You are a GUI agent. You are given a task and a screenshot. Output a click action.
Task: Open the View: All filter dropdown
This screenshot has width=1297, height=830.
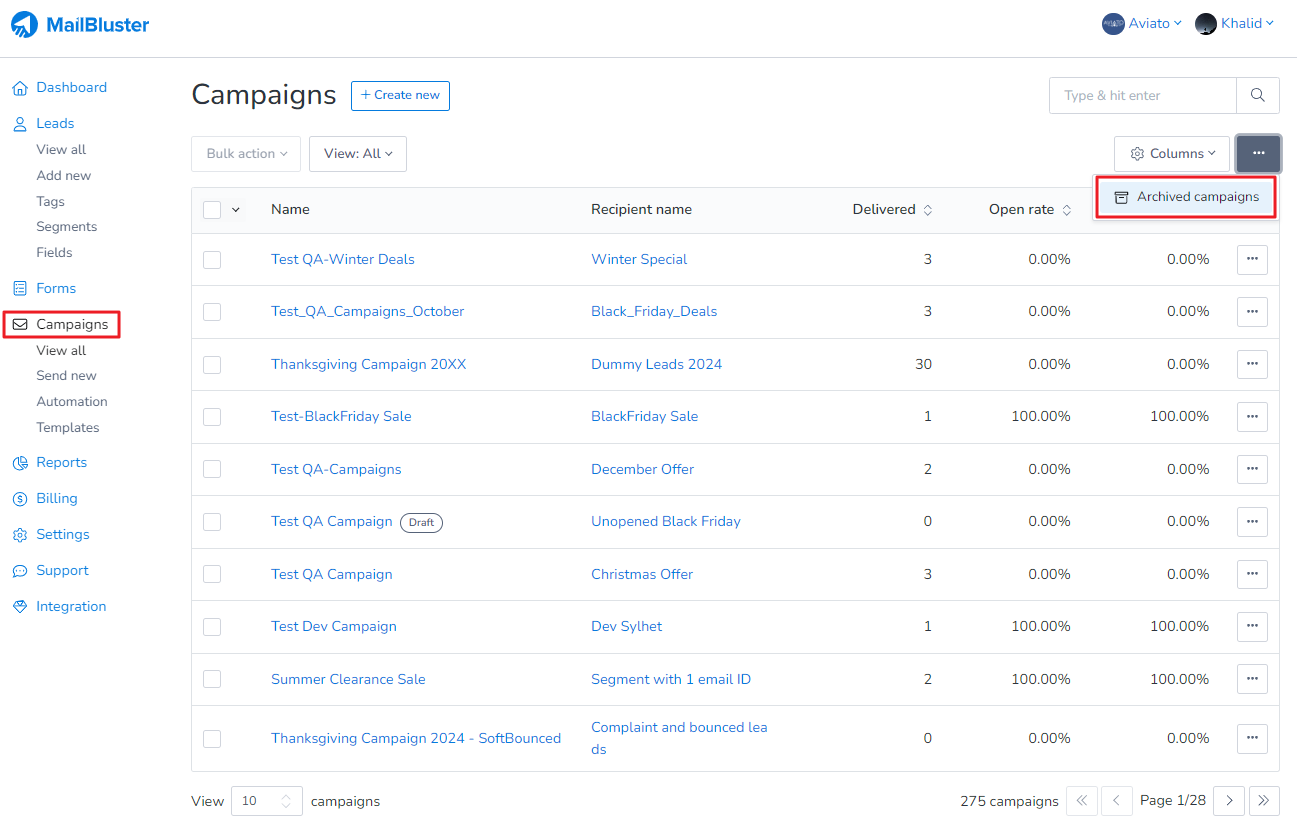(x=358, y=154)
